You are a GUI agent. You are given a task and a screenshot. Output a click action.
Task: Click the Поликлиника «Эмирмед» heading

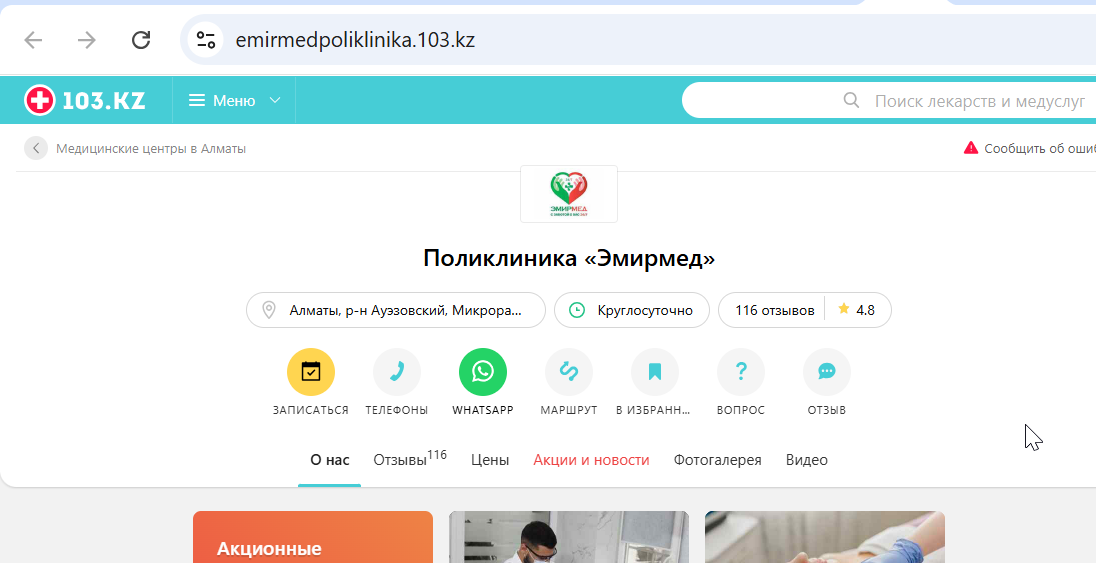[x=569, y=259]
